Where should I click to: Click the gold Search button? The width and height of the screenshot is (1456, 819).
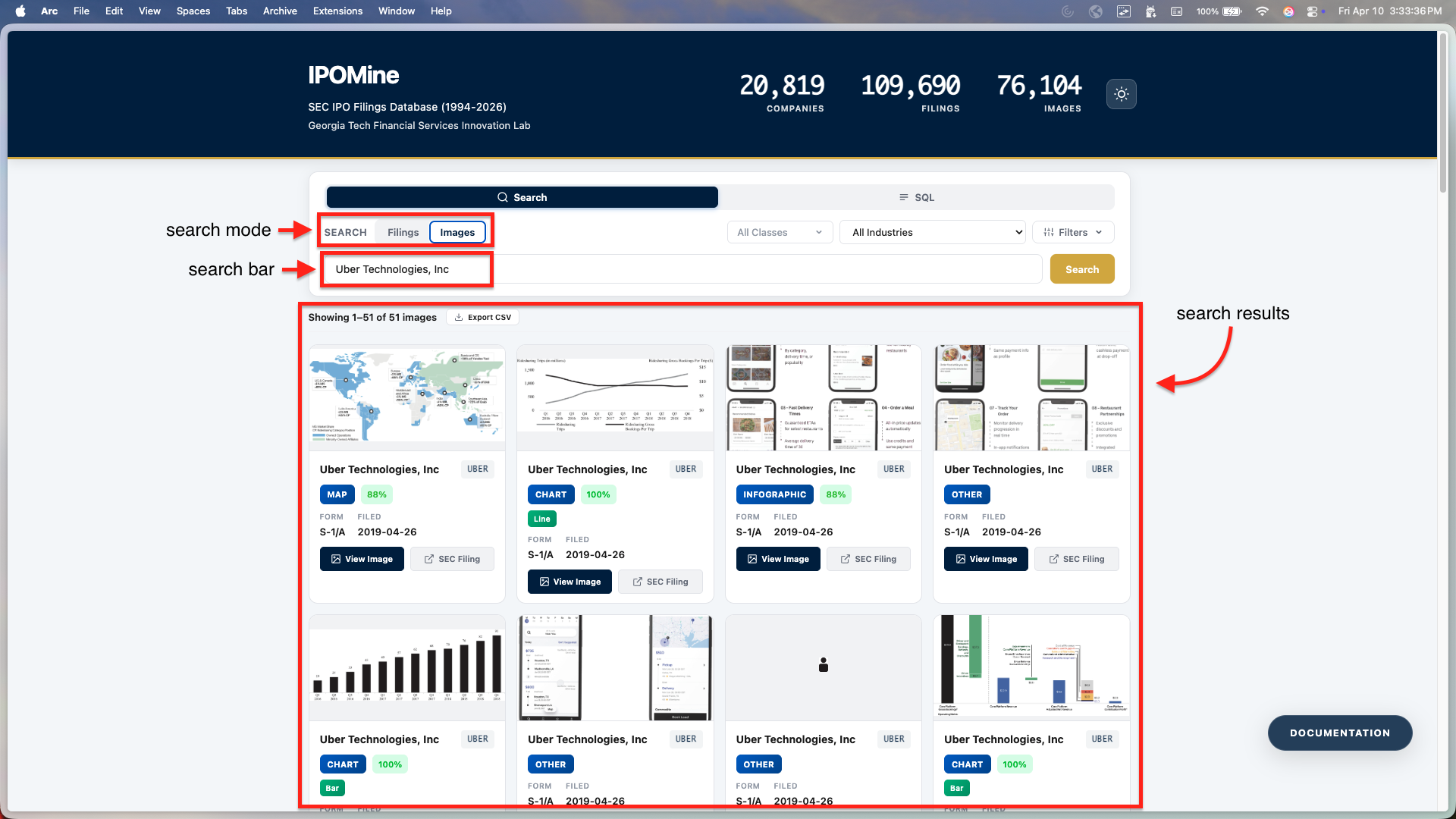point(1082,269)
